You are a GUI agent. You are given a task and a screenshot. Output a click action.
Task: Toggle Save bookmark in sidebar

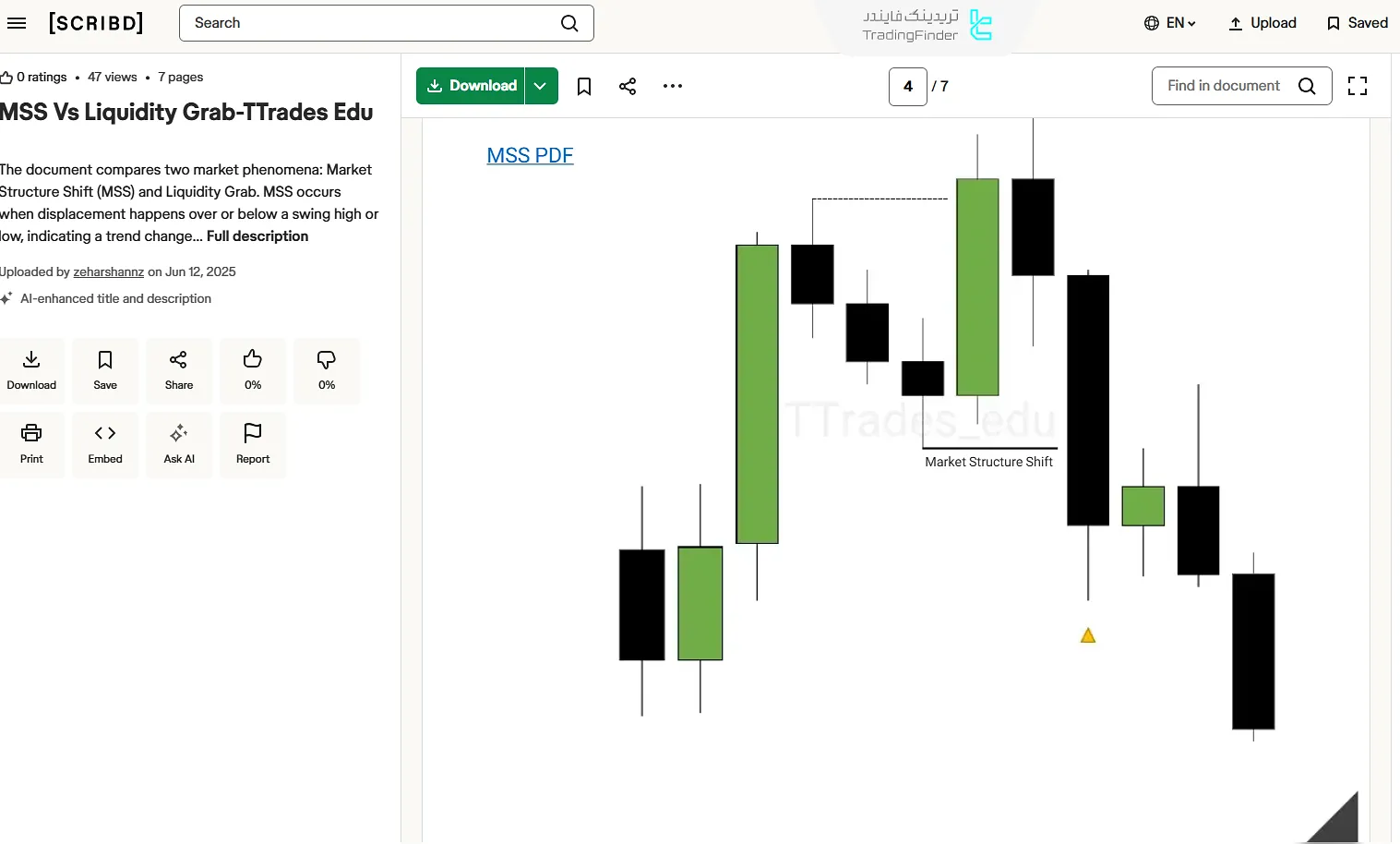point(105,369)
